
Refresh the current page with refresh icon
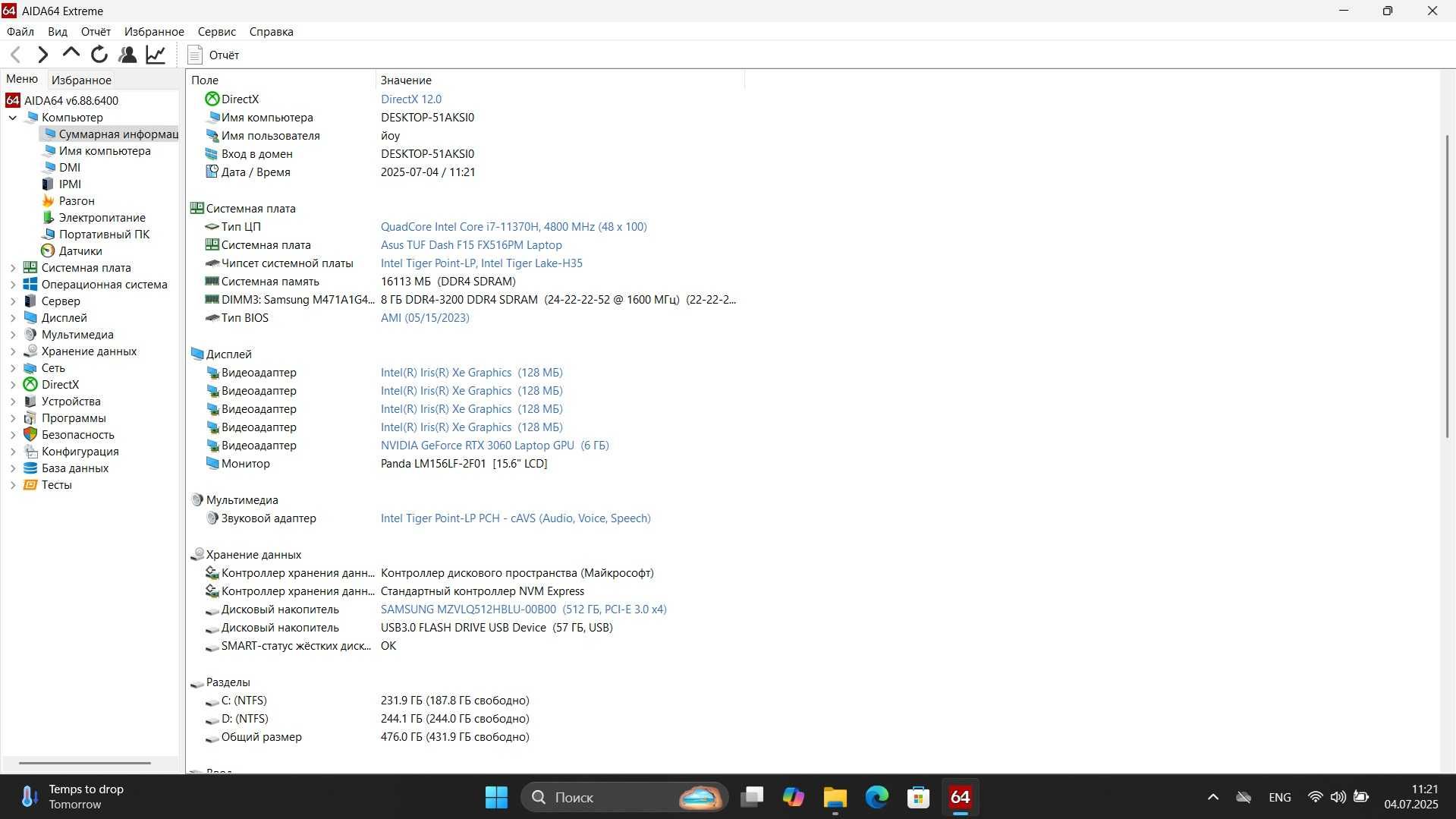click(x=99, y=55)
